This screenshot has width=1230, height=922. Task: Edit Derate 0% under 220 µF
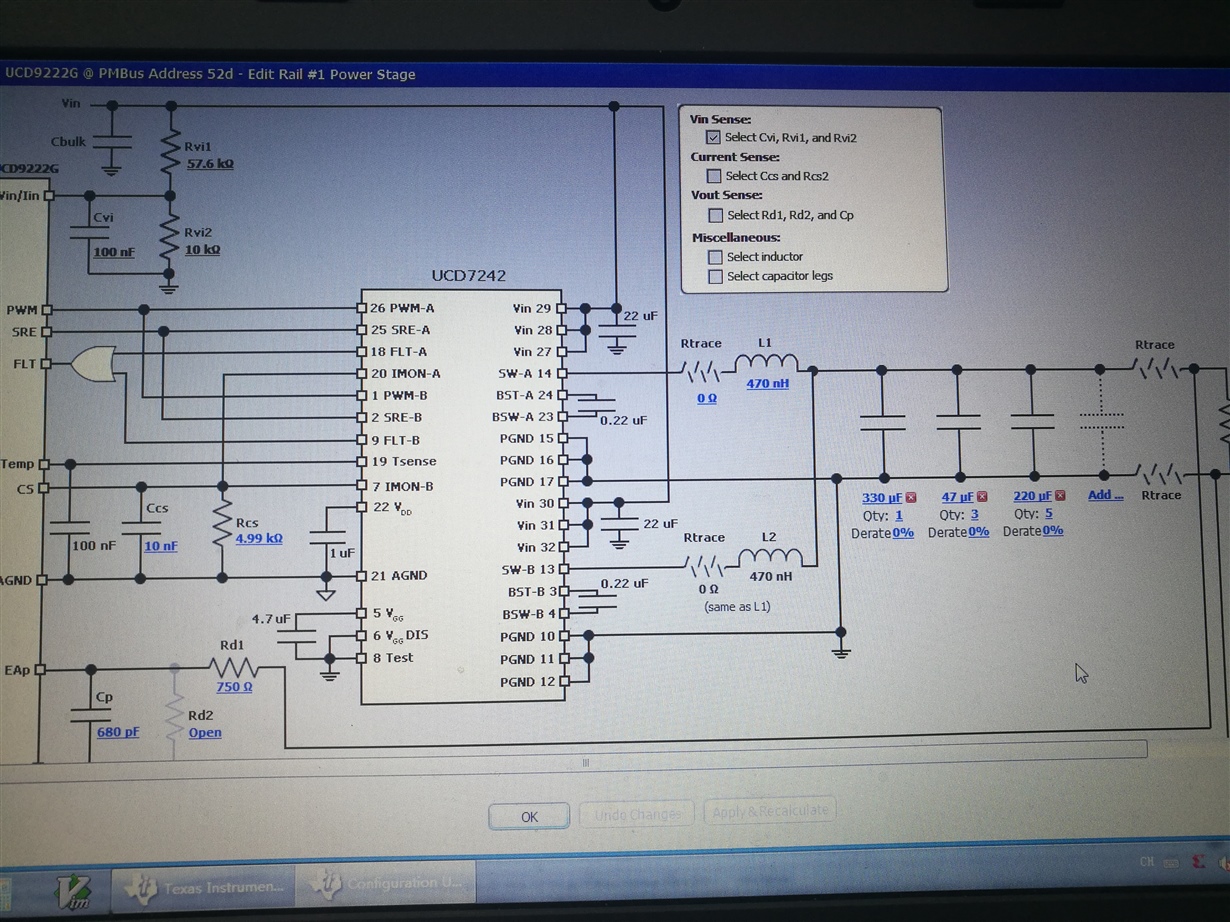coord(1052,531)
